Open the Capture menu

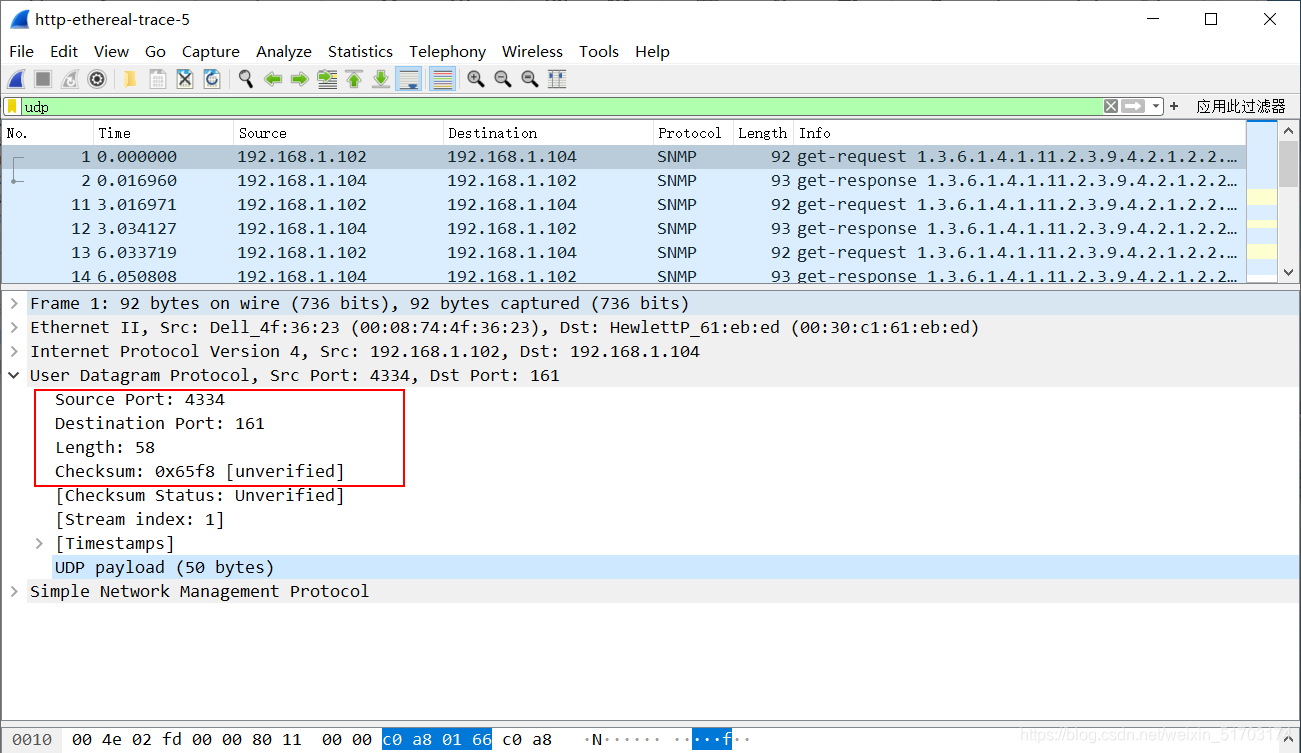click(211, 52)
